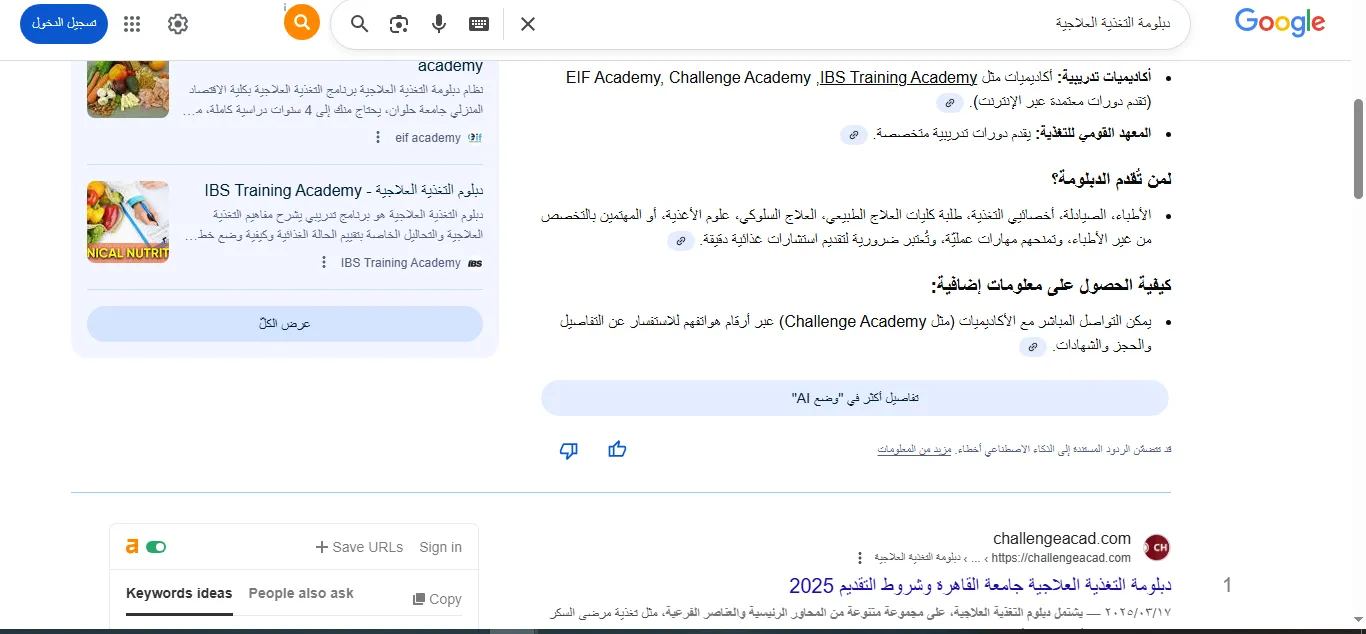This screenshot has width=1366, height=634.
Task: Click the Google logo
Action: (x=1279, y=23)
